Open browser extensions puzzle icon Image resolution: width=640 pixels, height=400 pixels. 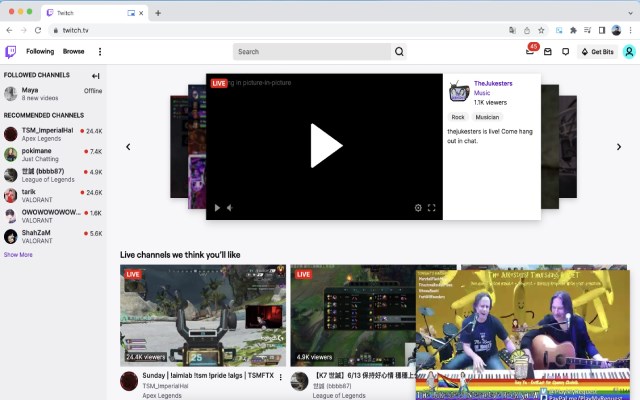tap(573, 30)
